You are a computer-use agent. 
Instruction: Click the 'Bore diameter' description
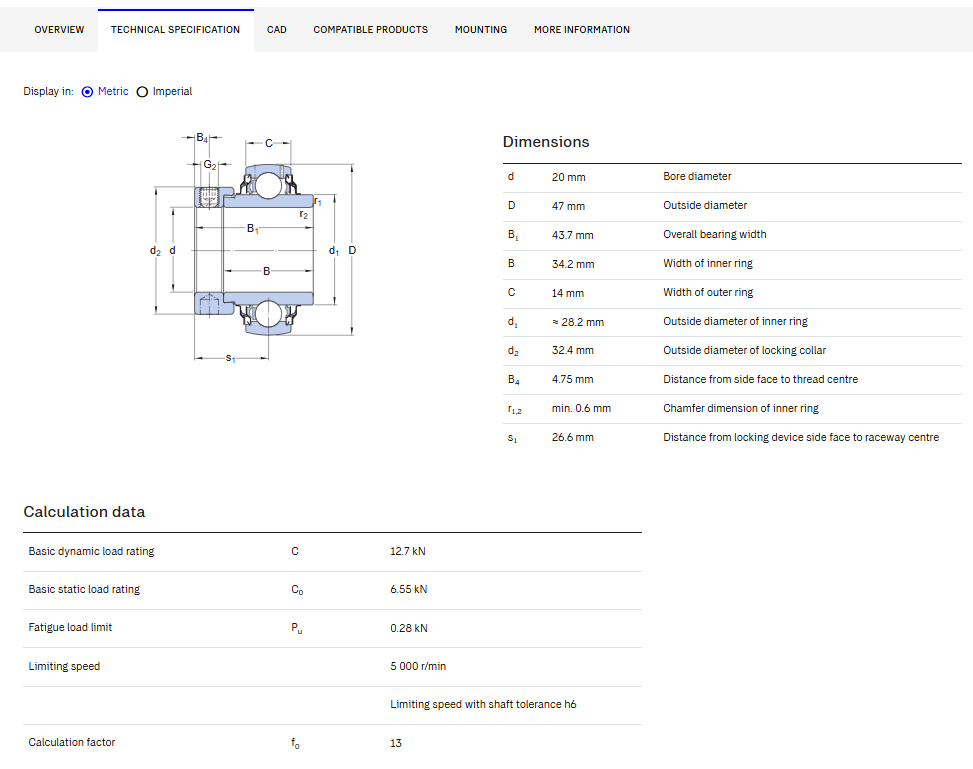tap(697, 176)
